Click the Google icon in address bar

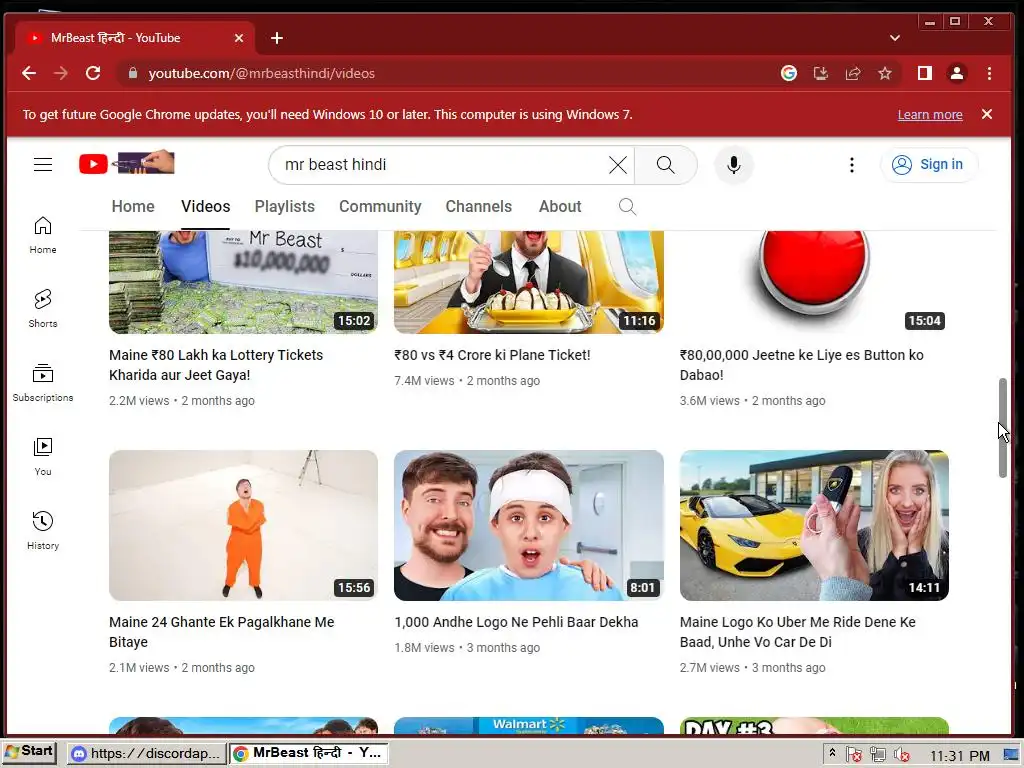(789, 73)
